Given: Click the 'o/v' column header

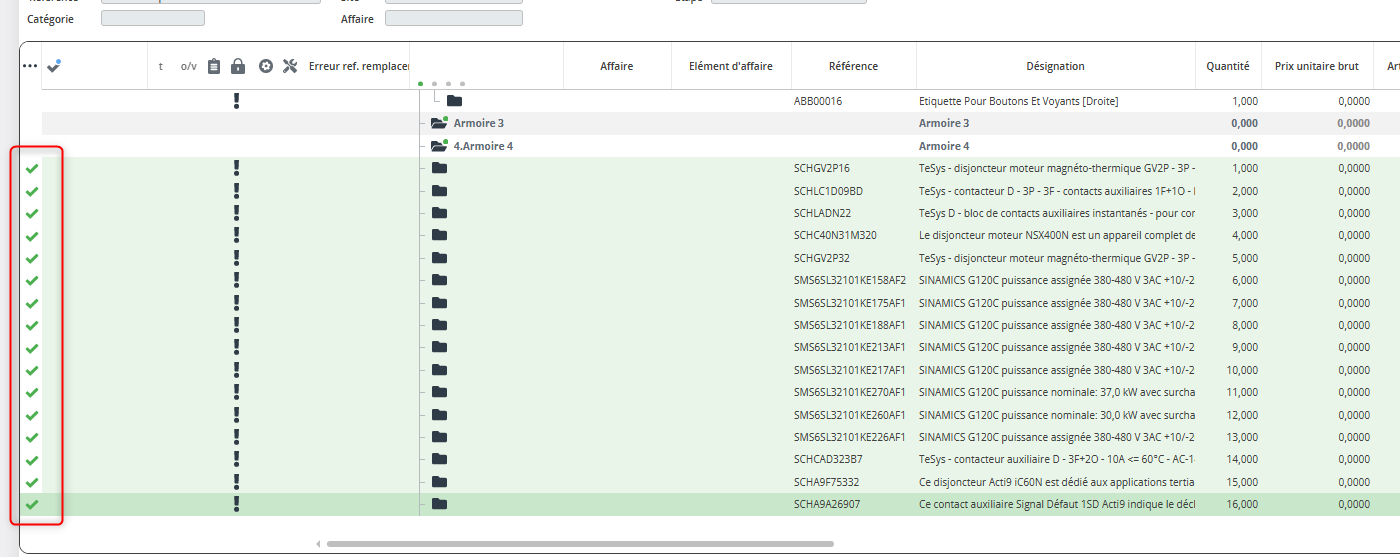Looking at the screenshot, I should (x=189, y=66).
